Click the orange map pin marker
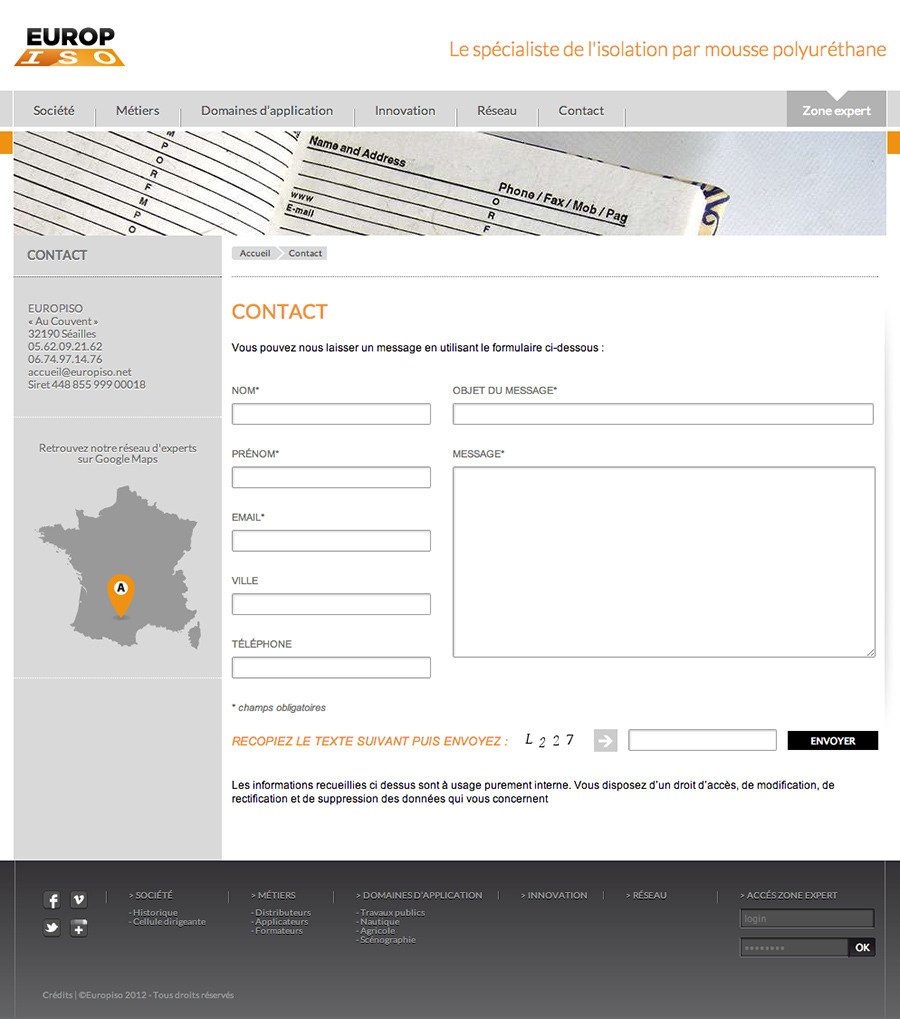900x1019 pixels. click(x=121, y=594)
